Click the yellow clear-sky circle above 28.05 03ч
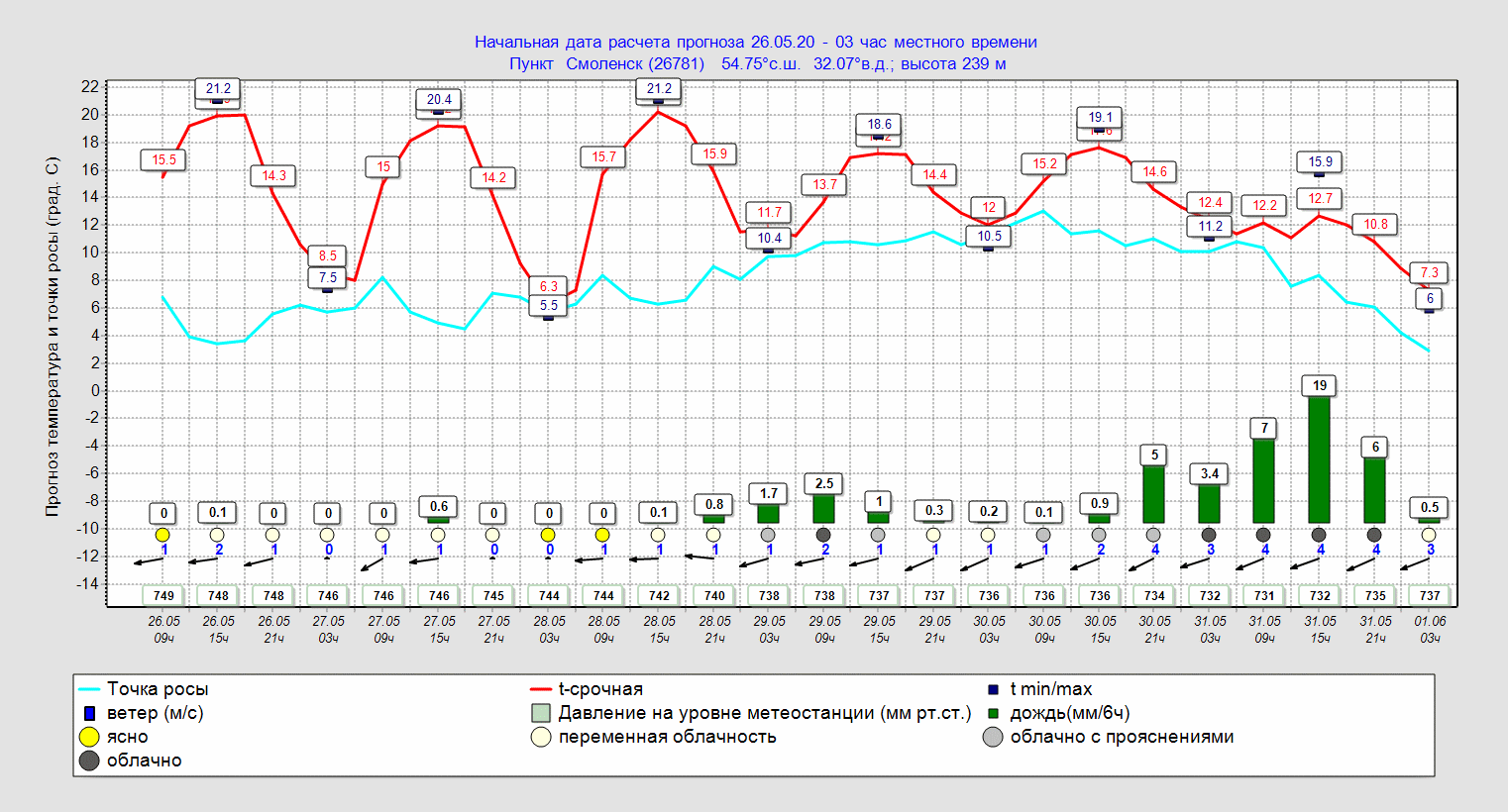The height and width of the screenshot is (812, 1508). click(548, 535)
